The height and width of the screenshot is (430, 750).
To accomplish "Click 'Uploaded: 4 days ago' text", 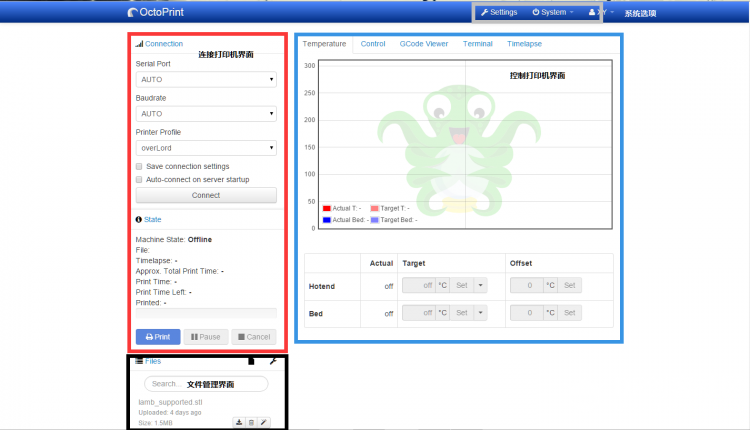I will point(170,412).
